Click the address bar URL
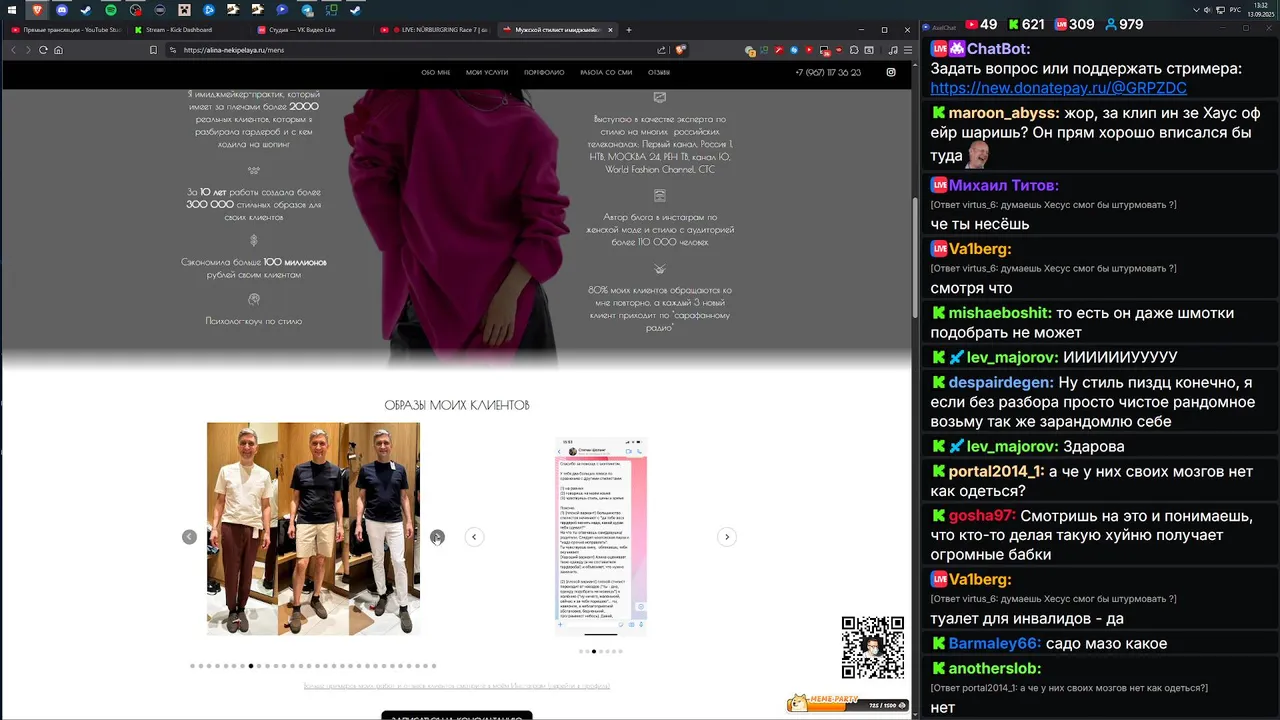Viewport: 1280px width, 720px height. 234,50
